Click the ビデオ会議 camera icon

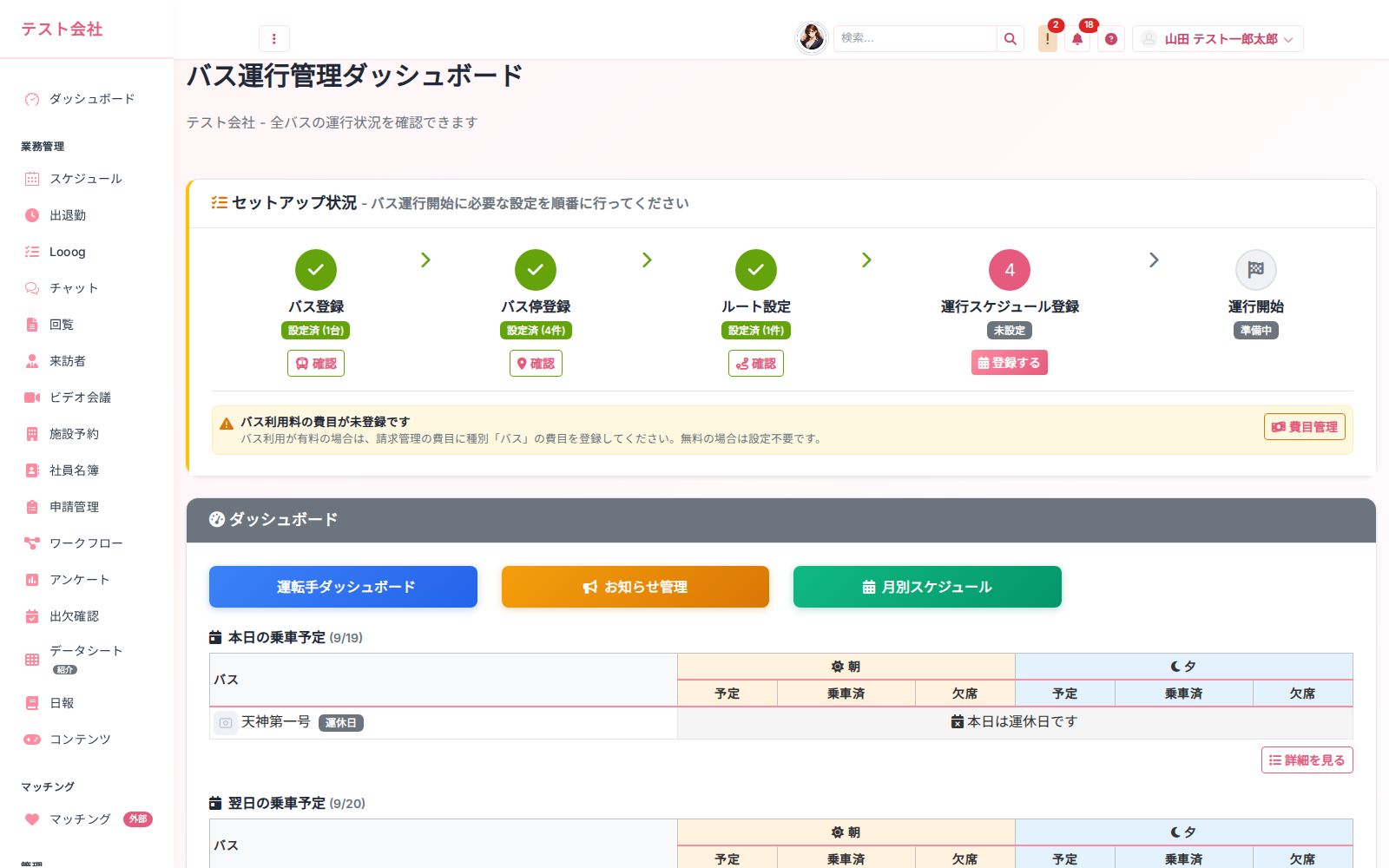32,398
